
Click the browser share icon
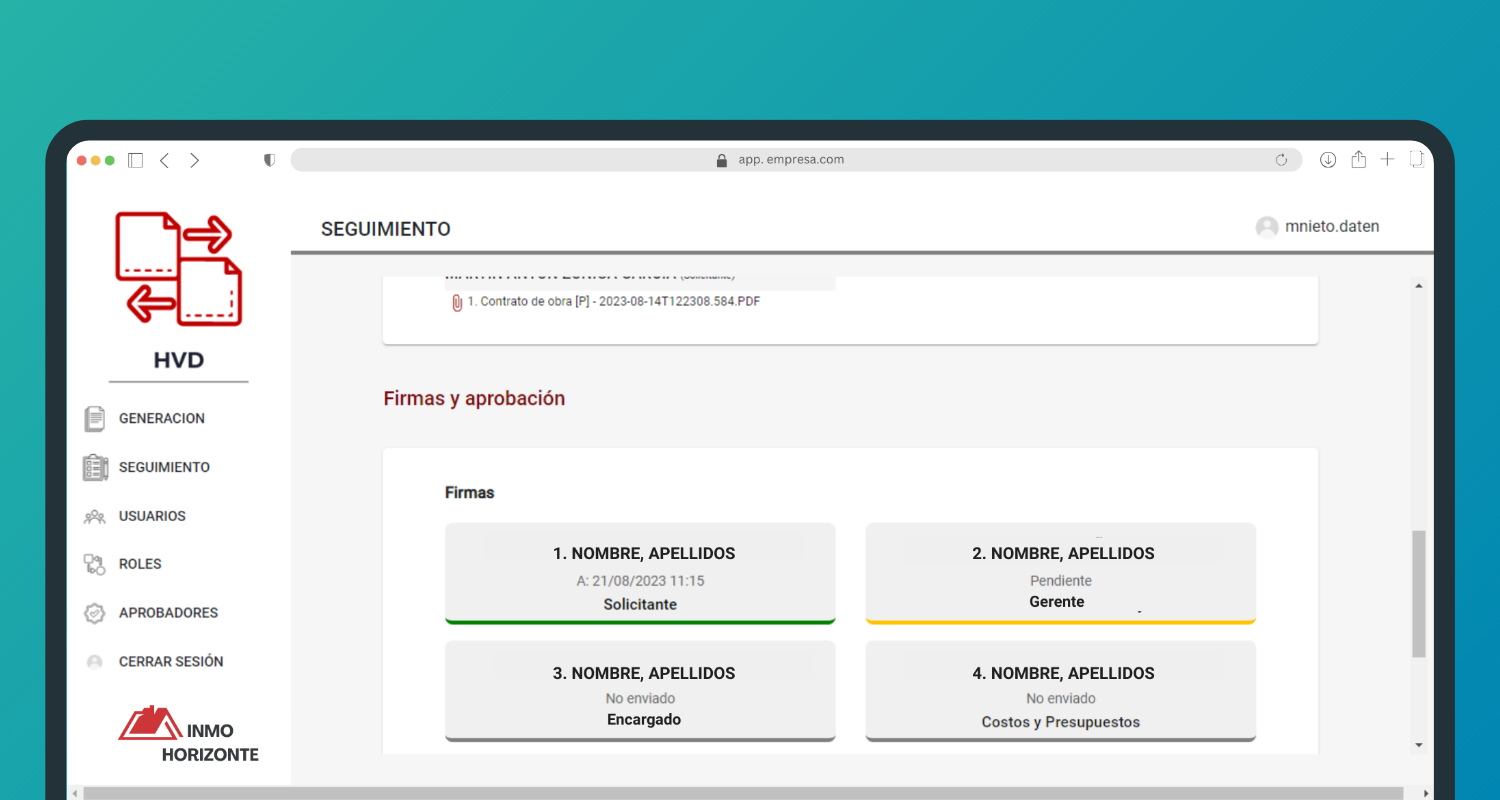pyautogui.click(x=1358, y=160)
